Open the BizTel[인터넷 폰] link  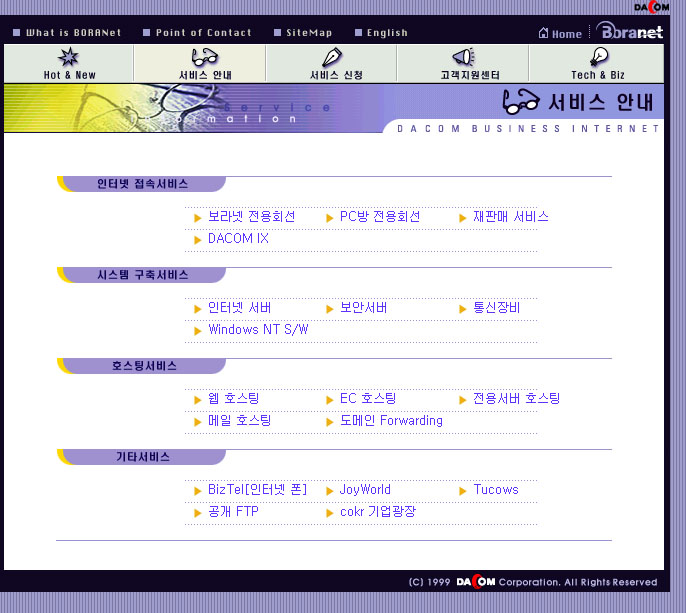coord(257,490)
